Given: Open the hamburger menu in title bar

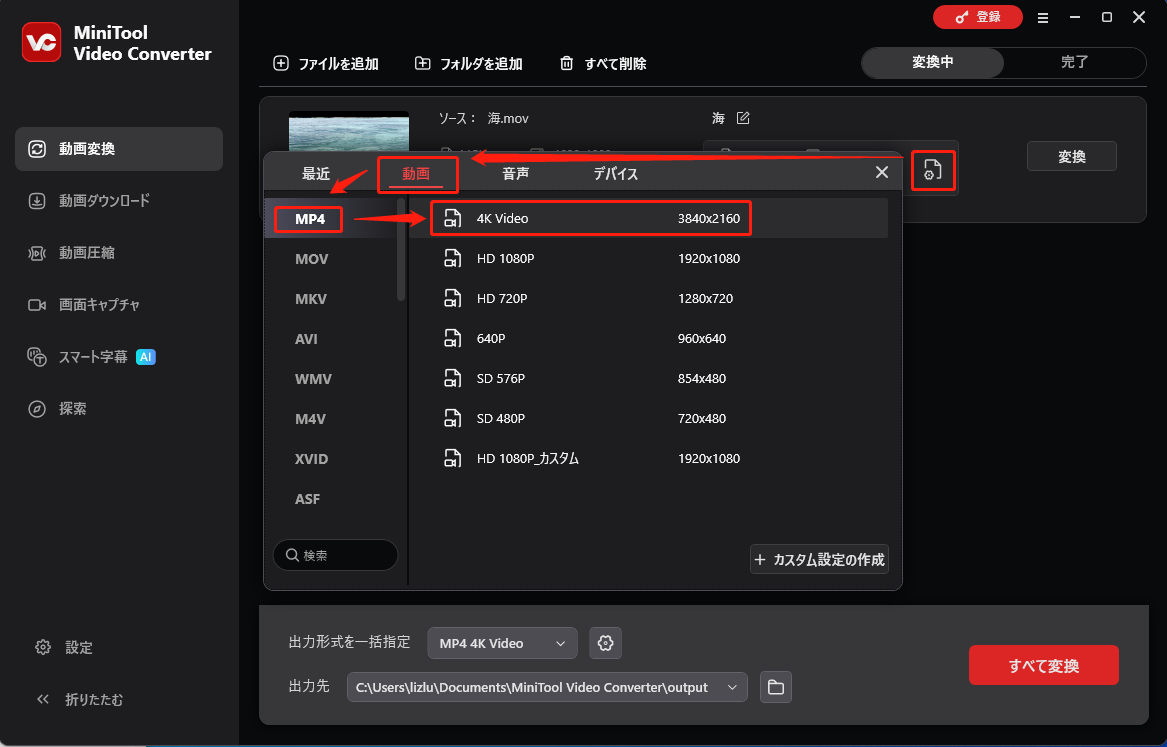Looking at the screenshot, I should [x=1043, y=17].
